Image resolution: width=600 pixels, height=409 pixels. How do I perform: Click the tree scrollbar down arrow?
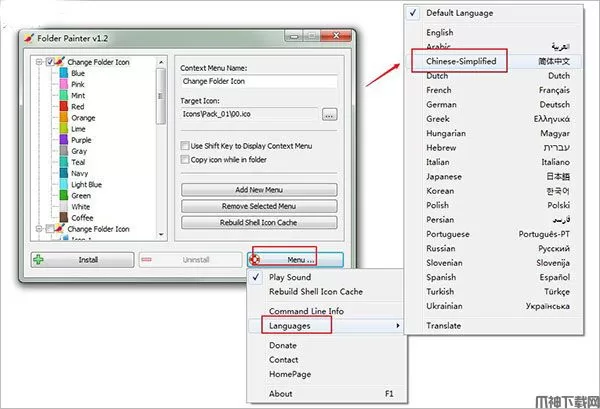(x=161, y=234)
